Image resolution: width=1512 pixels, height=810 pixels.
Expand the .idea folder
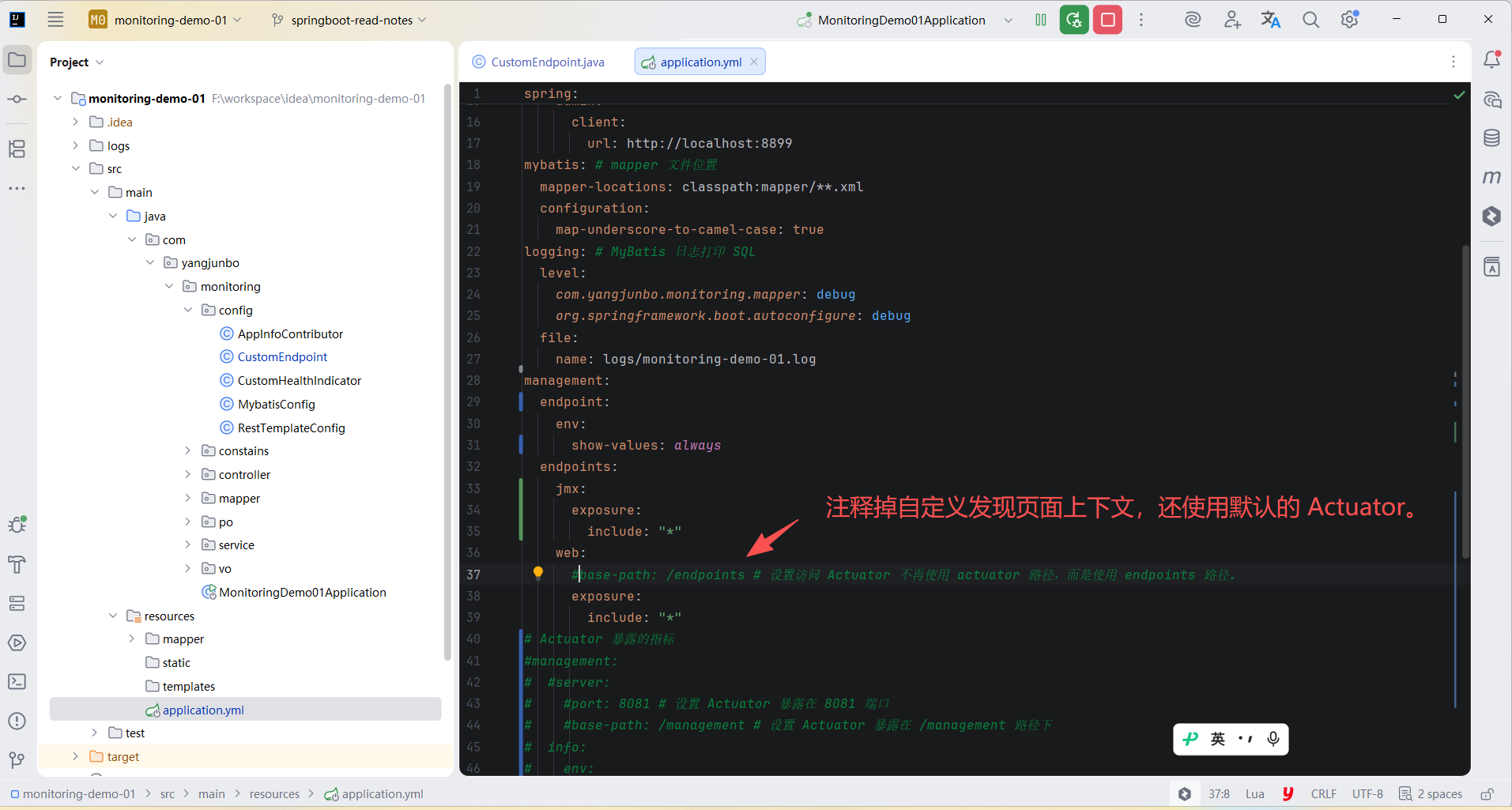76,122
